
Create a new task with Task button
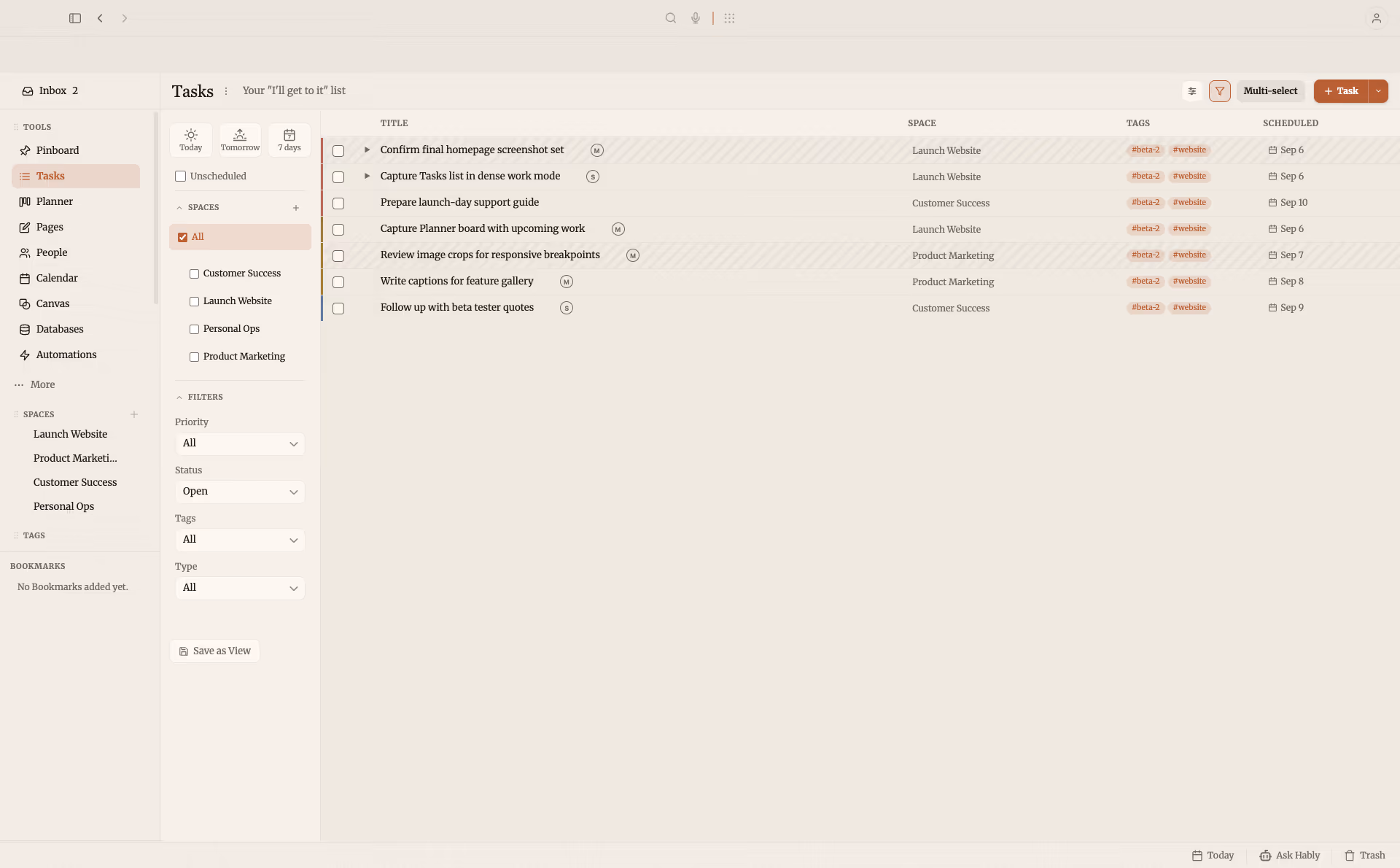pyautogui.click(x=1341, y=91)
